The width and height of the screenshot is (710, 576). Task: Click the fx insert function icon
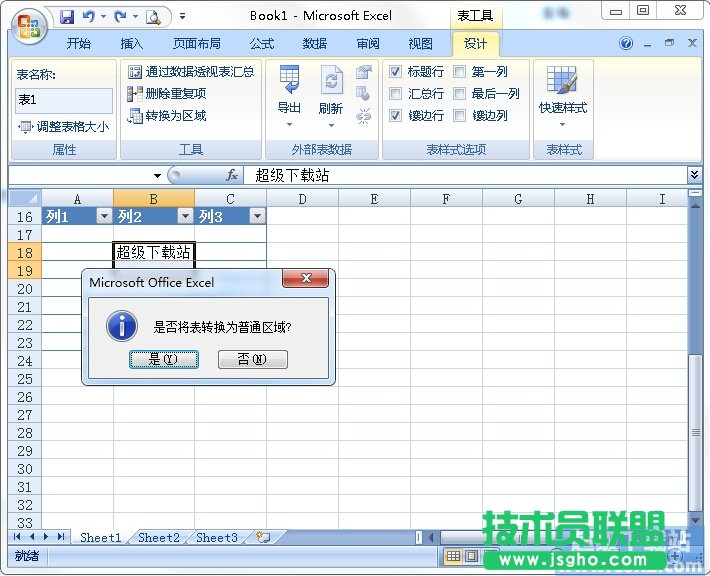pyautogui.click(x=231, y=175)
